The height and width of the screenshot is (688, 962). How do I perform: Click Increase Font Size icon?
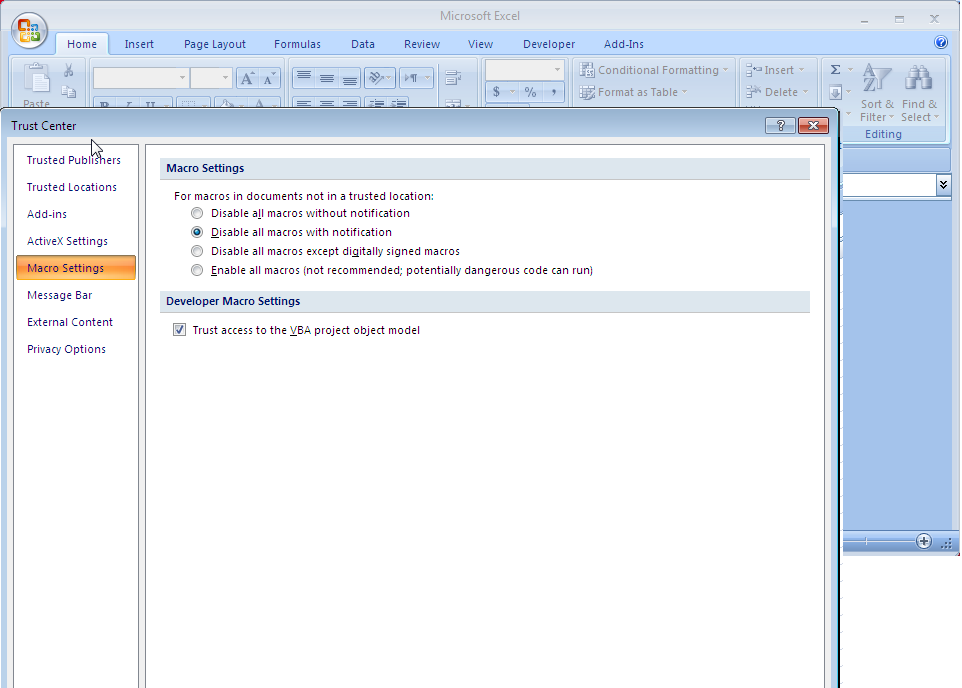247,78
